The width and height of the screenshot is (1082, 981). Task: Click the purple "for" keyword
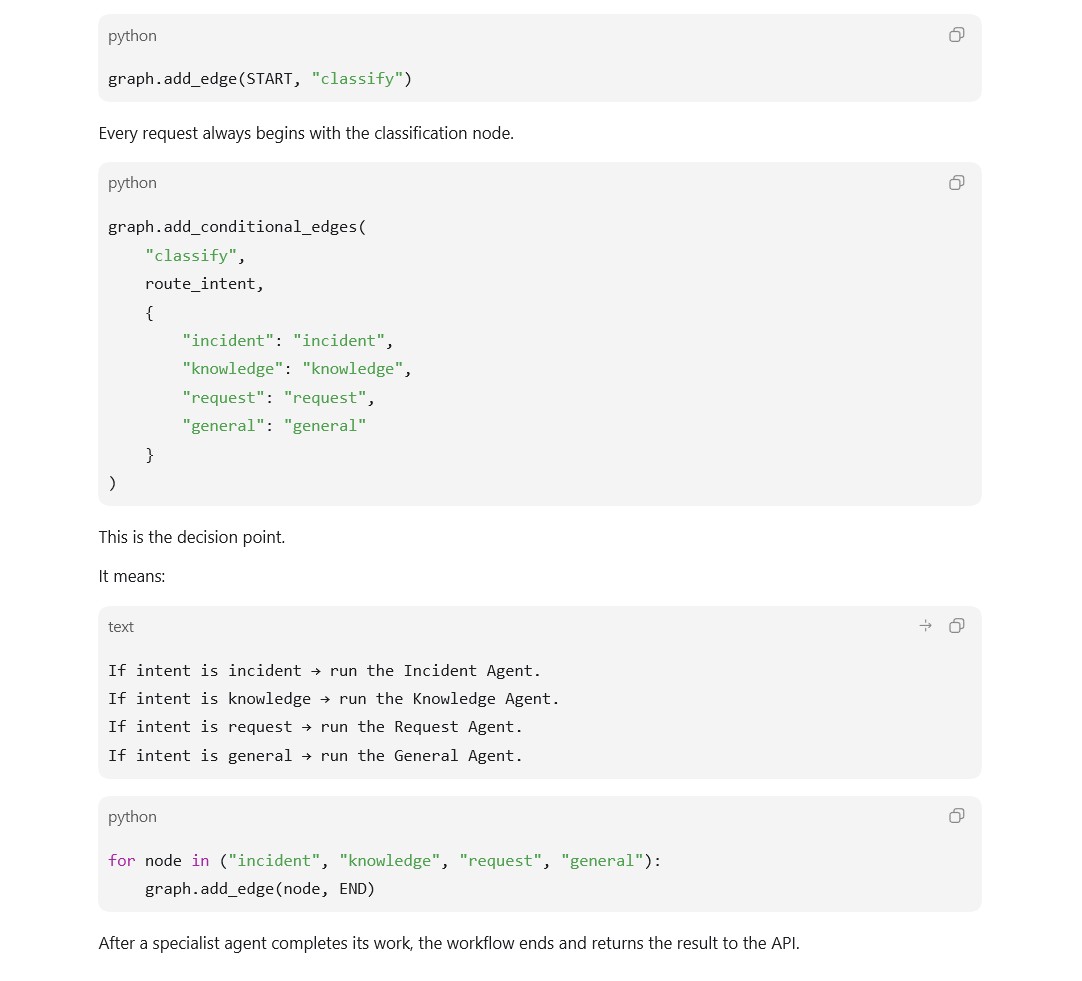(x=121, y=860)
